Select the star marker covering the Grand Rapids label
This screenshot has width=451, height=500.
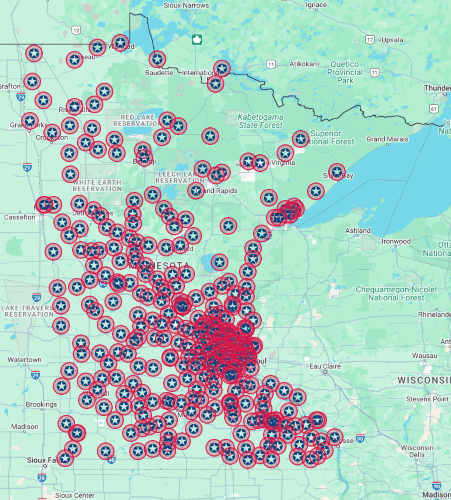pos(196,191)
